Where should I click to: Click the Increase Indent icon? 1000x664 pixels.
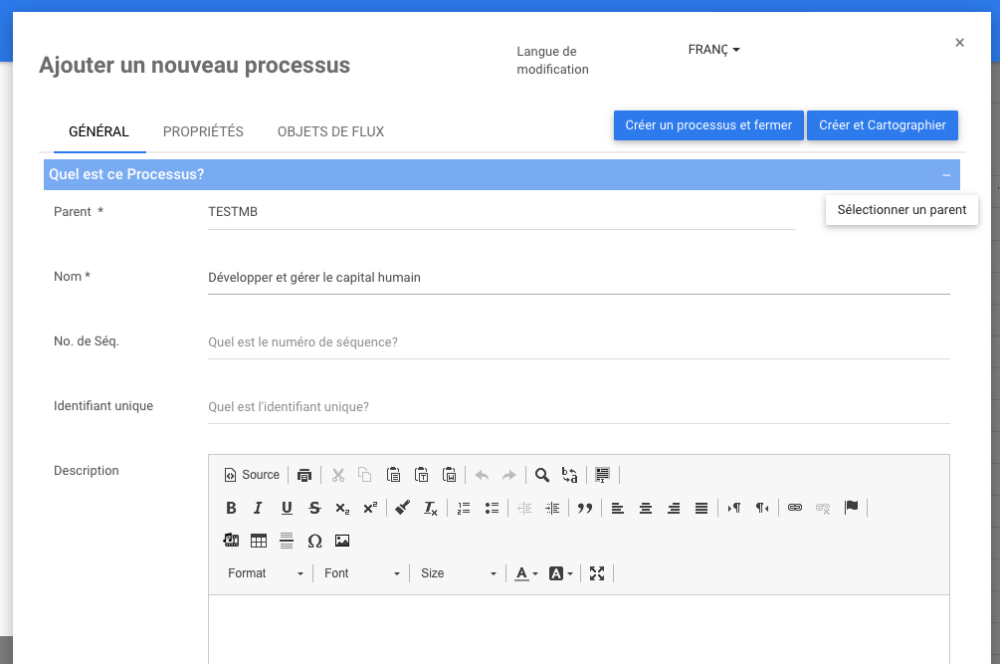(552, 508)
